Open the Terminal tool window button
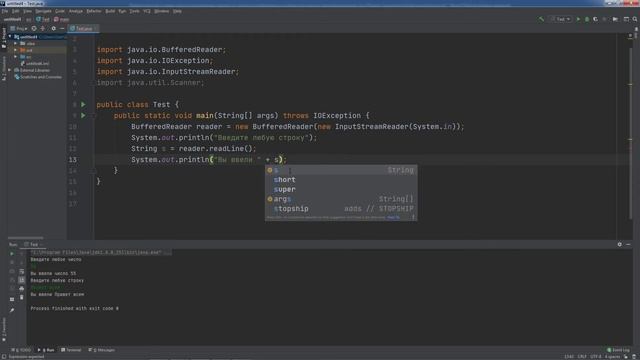This screenshot has height=360, width=640. point(71,350)
